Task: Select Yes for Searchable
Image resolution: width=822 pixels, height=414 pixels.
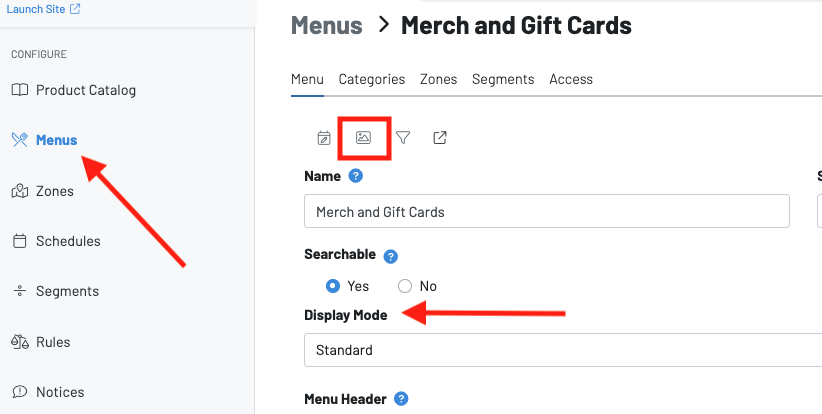Action: coord(333,286)
